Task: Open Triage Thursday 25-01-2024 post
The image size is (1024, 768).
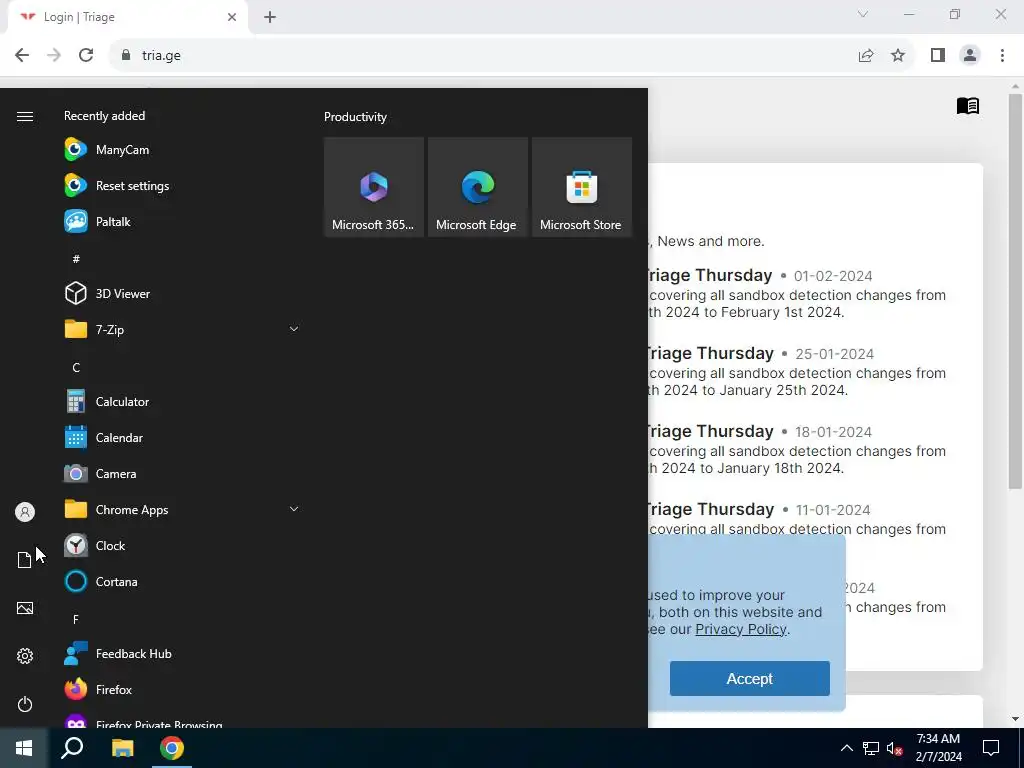Action: pyautogui.click(x=709, y=353)
